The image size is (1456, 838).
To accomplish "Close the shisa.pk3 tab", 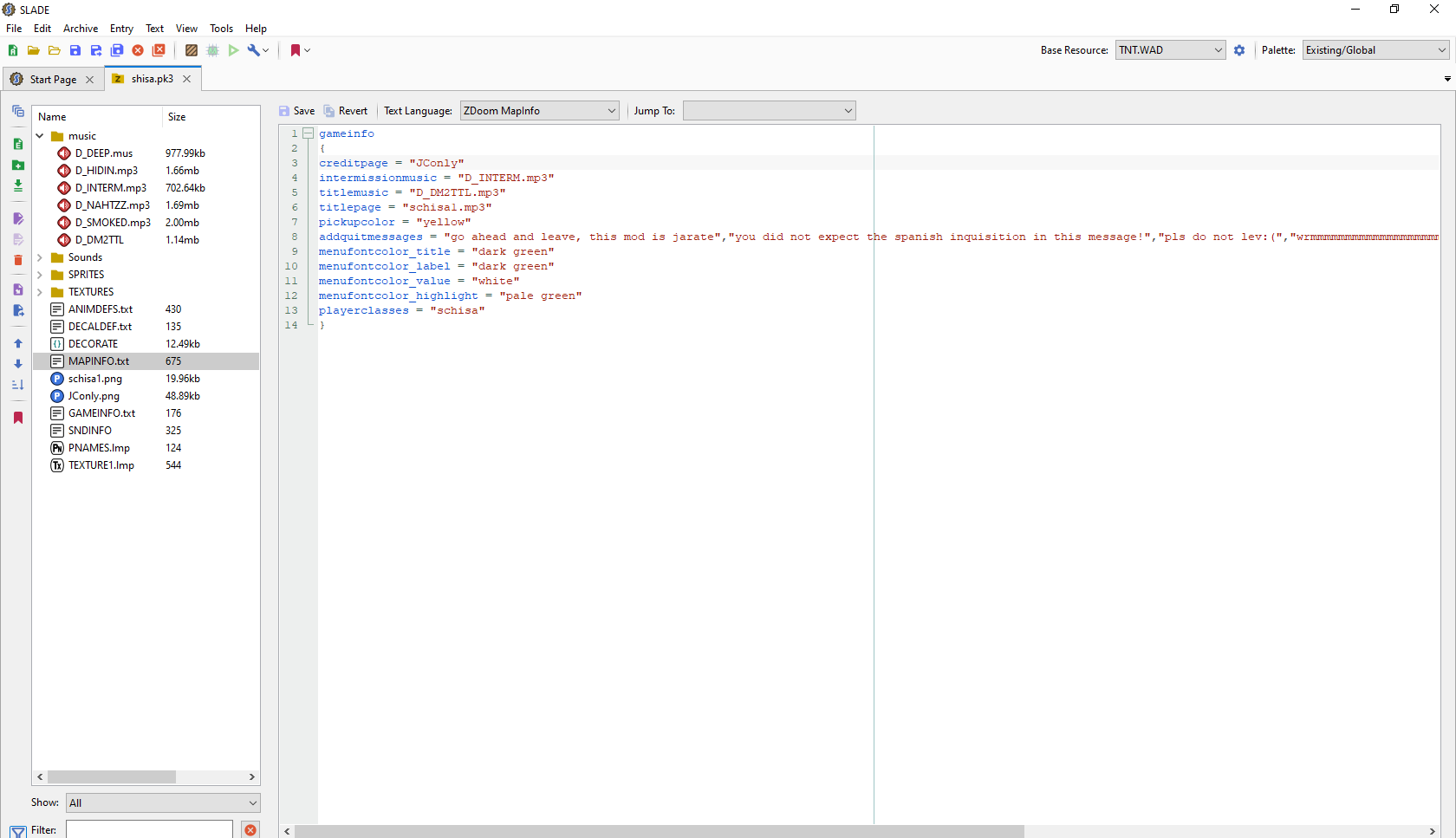I will point(187,79).
